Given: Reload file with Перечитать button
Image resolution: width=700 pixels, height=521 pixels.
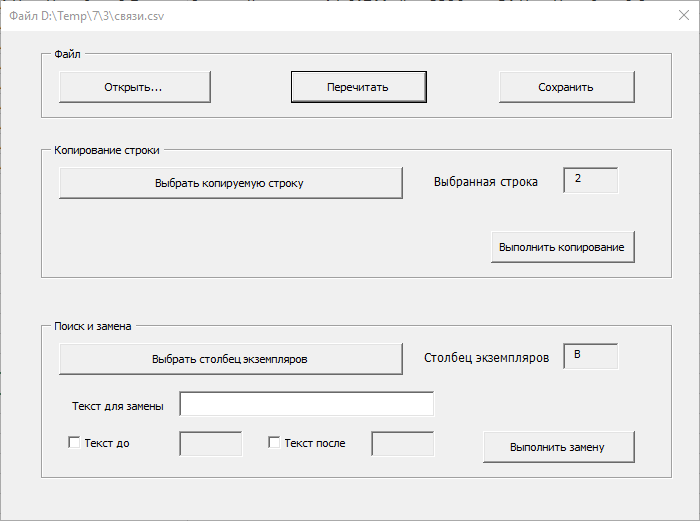Looking at the screenshot, I should [x=358, y=87].
